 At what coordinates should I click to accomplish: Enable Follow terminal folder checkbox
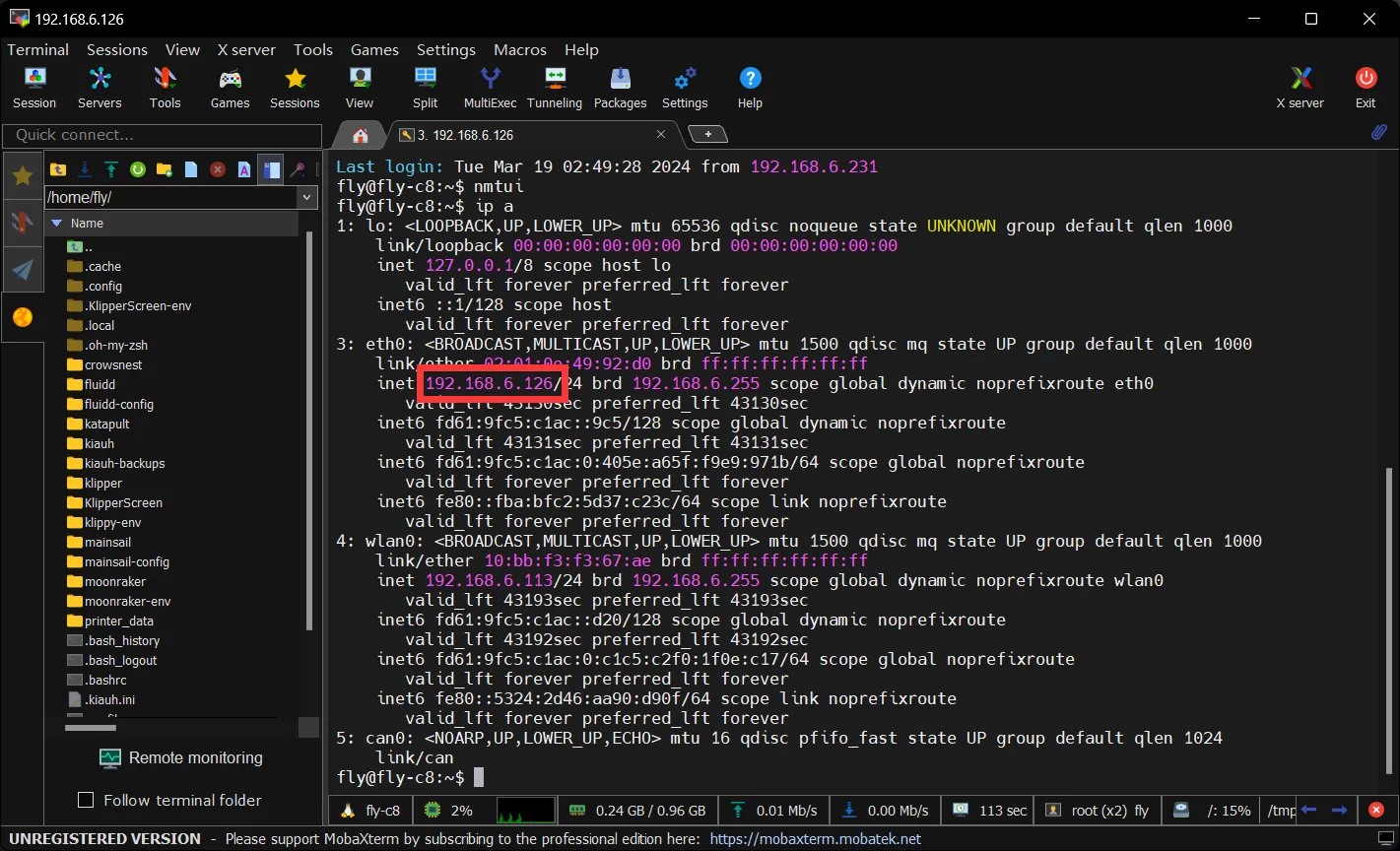(x=86, y=800)
